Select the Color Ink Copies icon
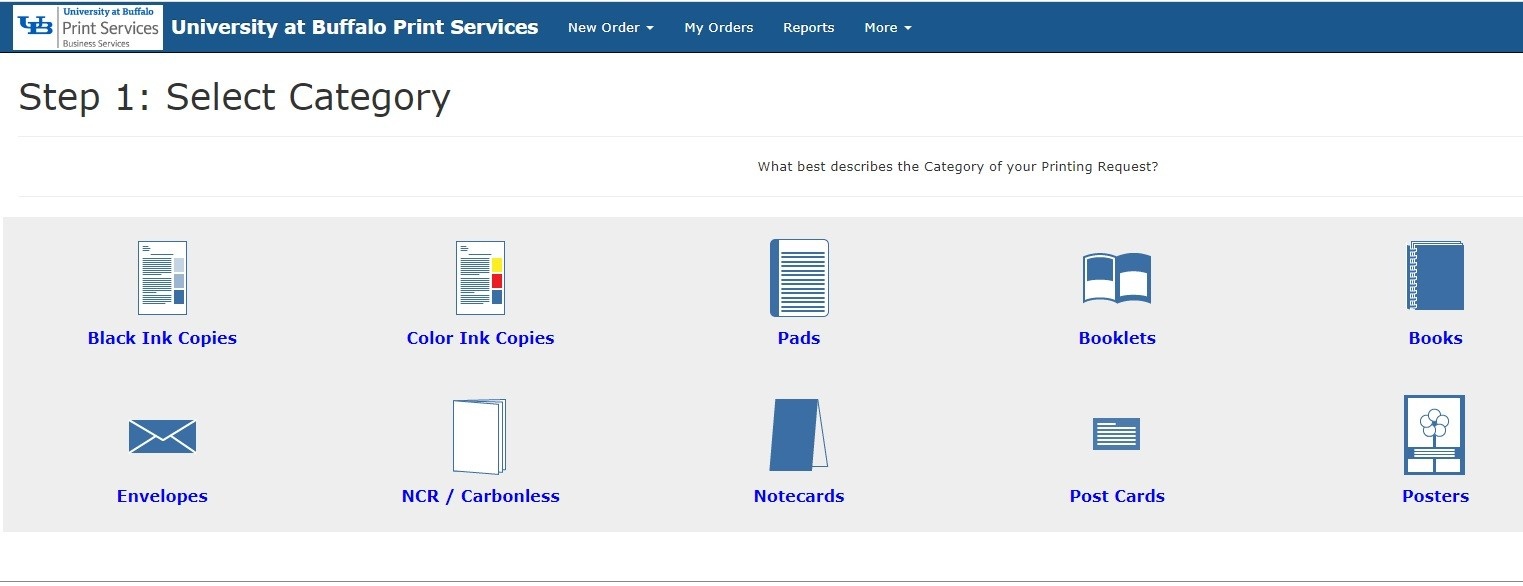The height and width of the screenshot is (586, 1523). pyautogui.click(x=480, y=278)
